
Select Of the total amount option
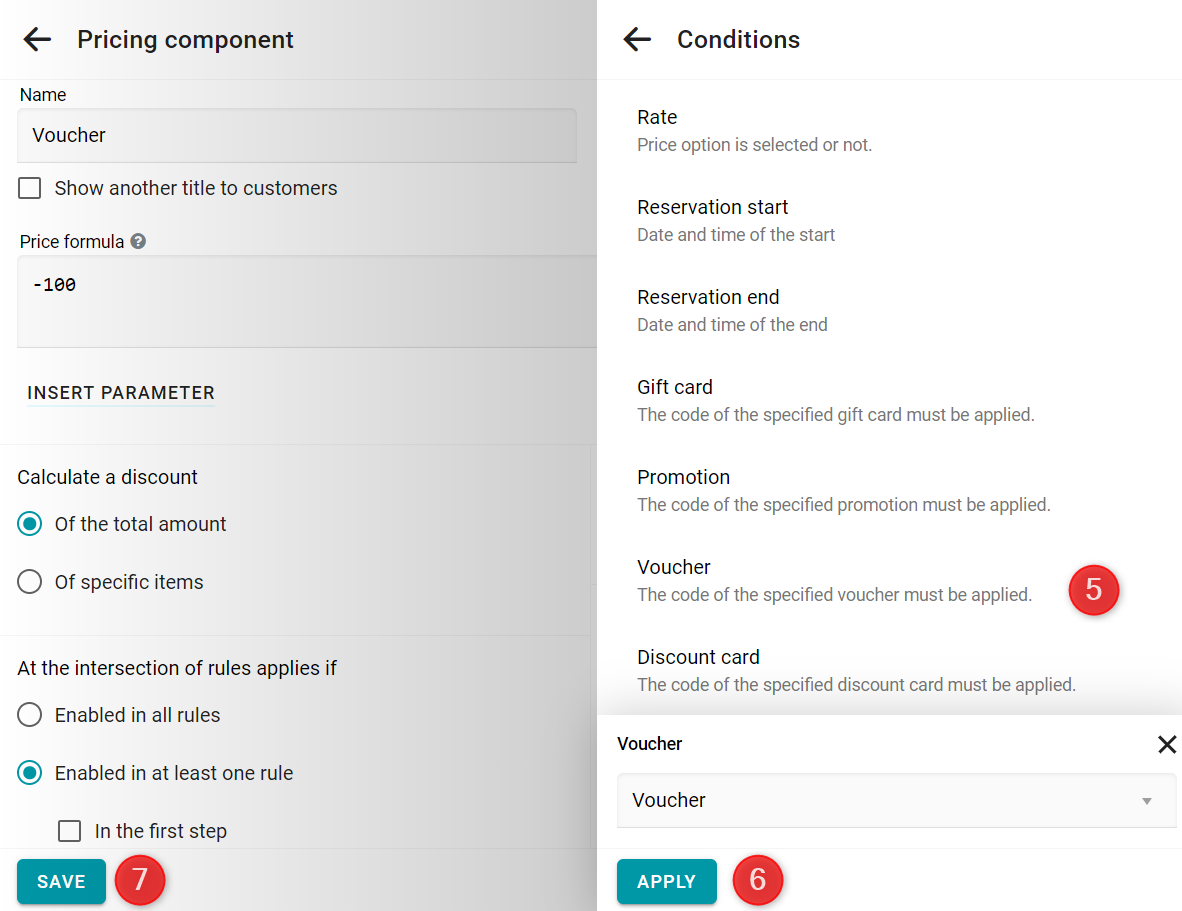[x=29, y=524]
